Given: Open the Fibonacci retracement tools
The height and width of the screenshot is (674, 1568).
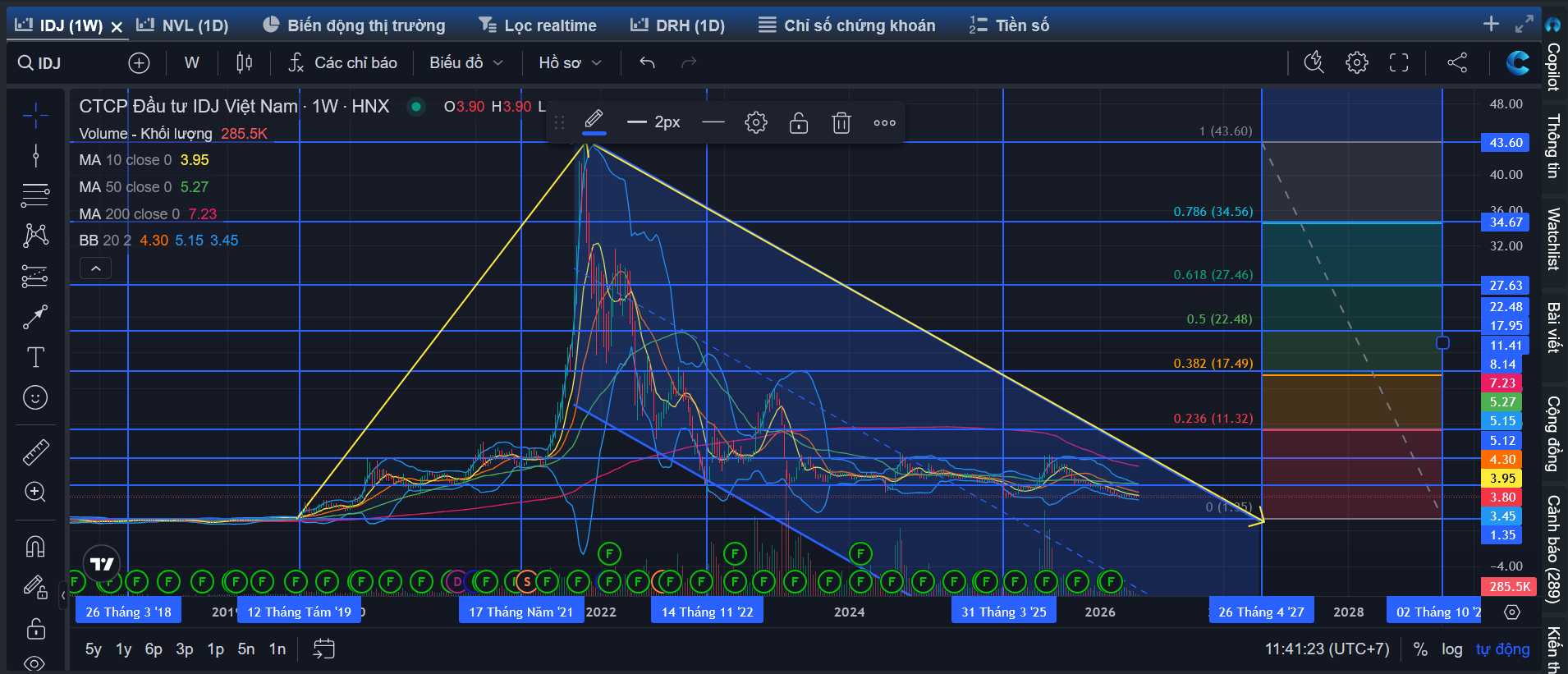Looking at the screenshot, I should [35, 195].
